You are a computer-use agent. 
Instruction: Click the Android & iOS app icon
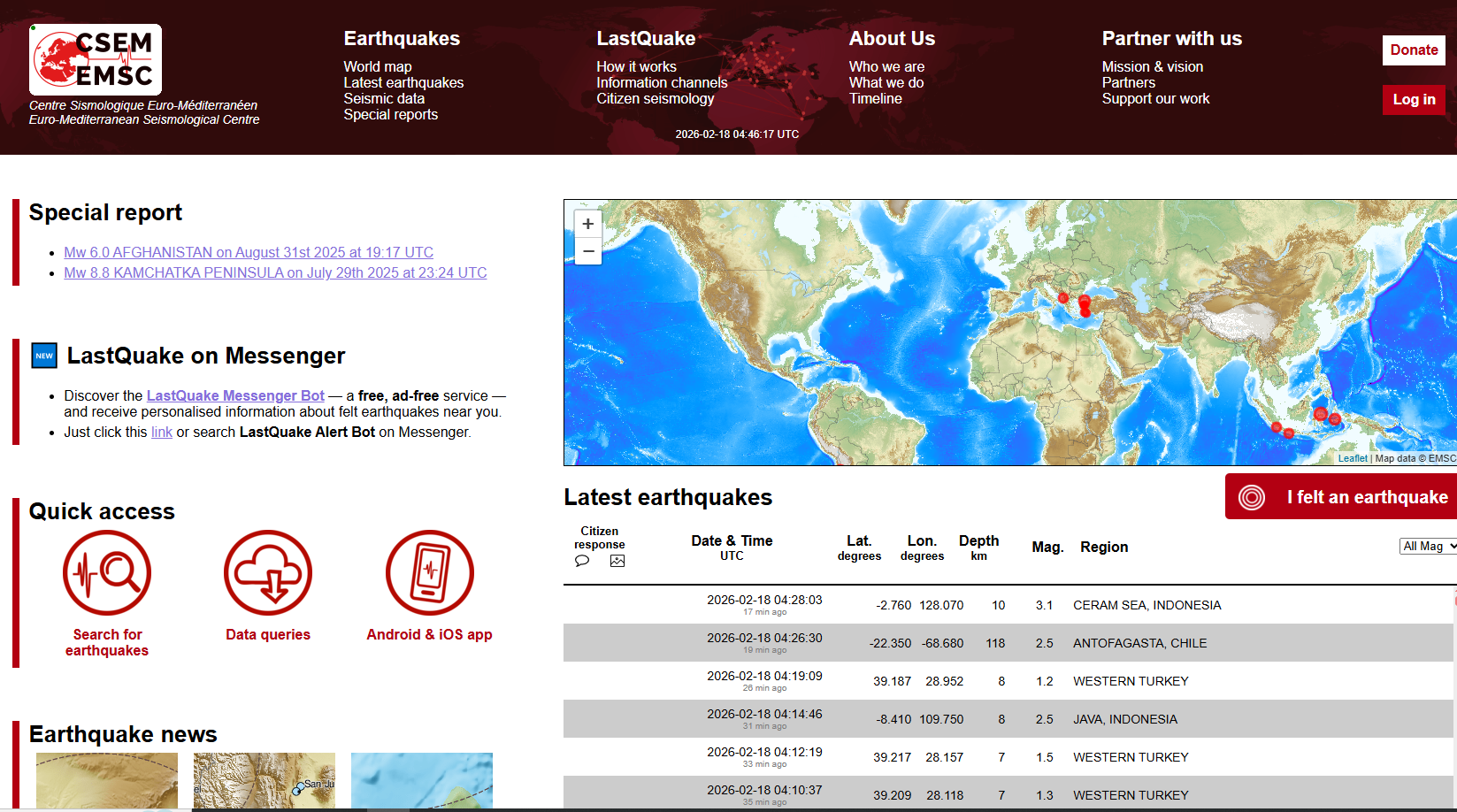429,573
